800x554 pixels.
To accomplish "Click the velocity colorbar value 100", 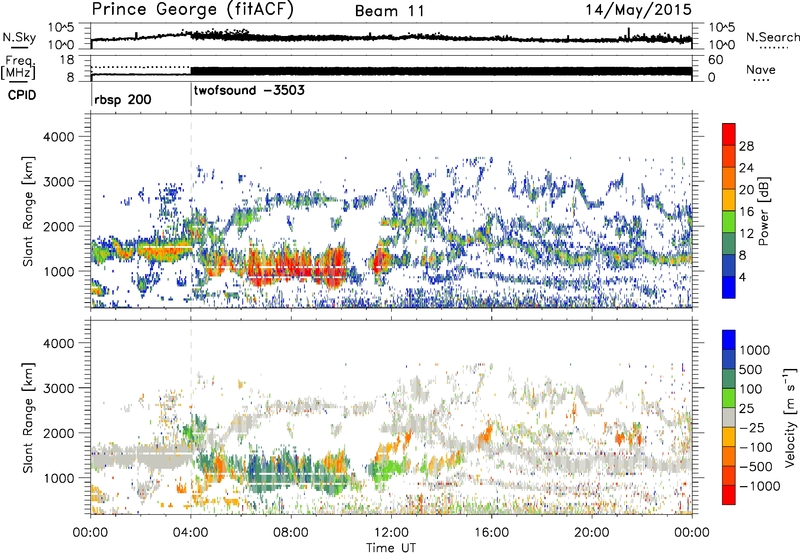I will click(750, 389).
